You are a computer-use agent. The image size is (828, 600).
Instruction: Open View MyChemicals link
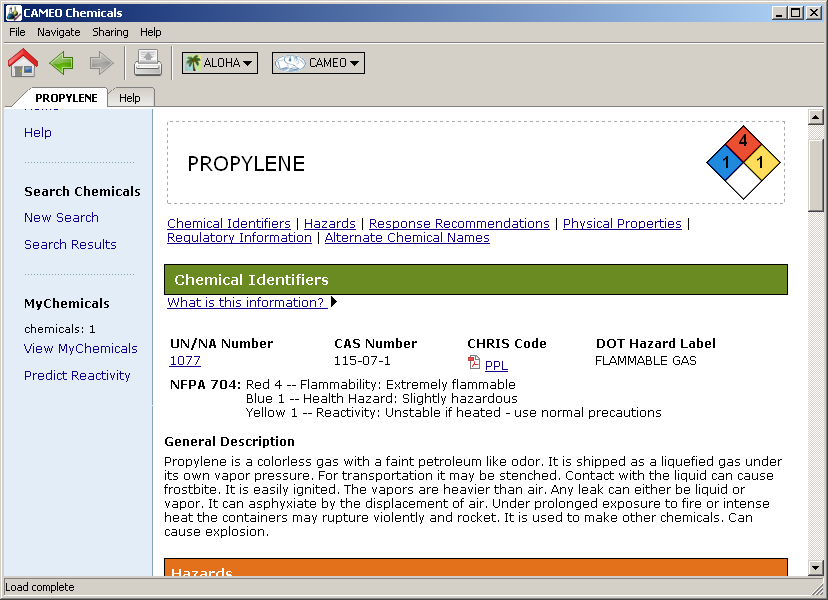tap(81, 349)
